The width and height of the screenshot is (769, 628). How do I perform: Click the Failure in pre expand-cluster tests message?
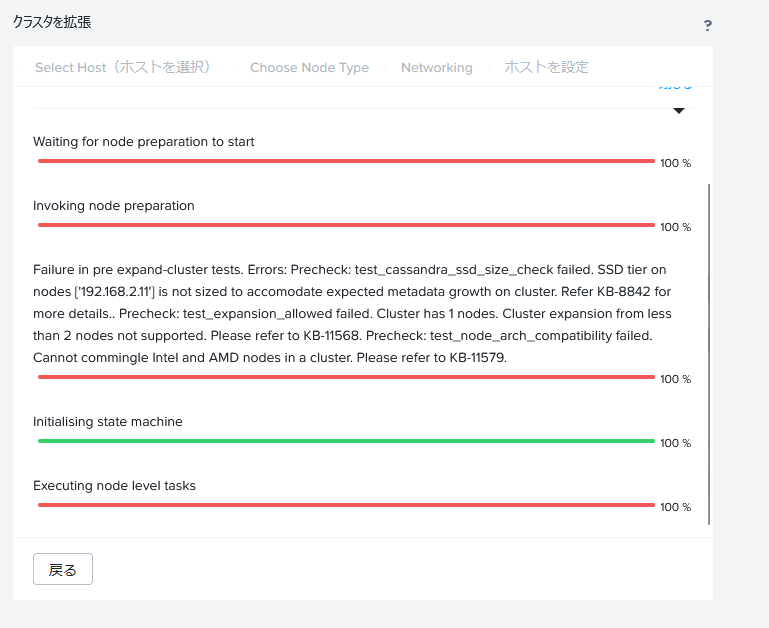pos(352,314)
